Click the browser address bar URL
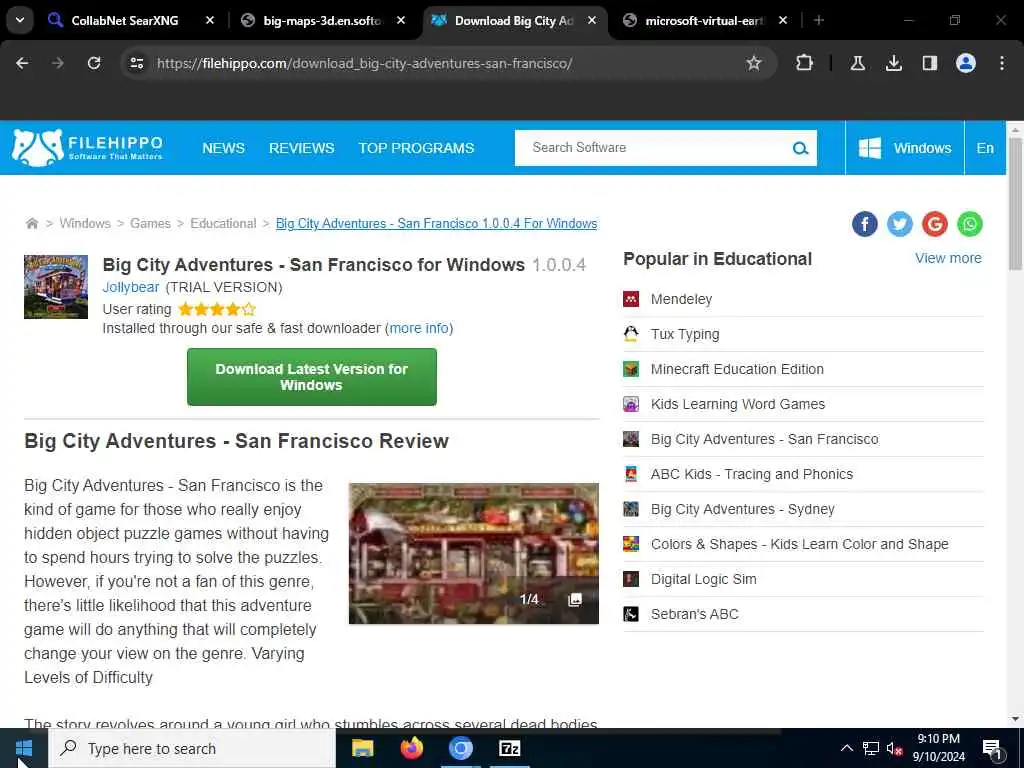Image resolution: width=1024 pixels, height=768 pixels. [x=364, y=63]
